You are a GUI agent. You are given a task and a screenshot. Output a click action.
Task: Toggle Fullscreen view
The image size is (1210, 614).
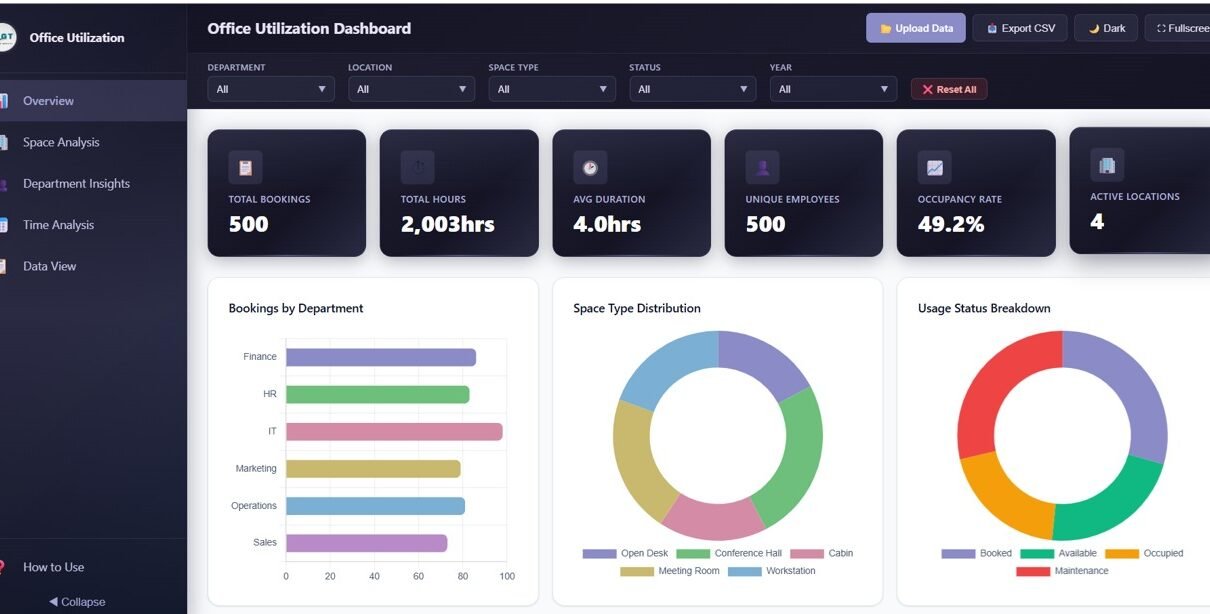click(1181, 28)
